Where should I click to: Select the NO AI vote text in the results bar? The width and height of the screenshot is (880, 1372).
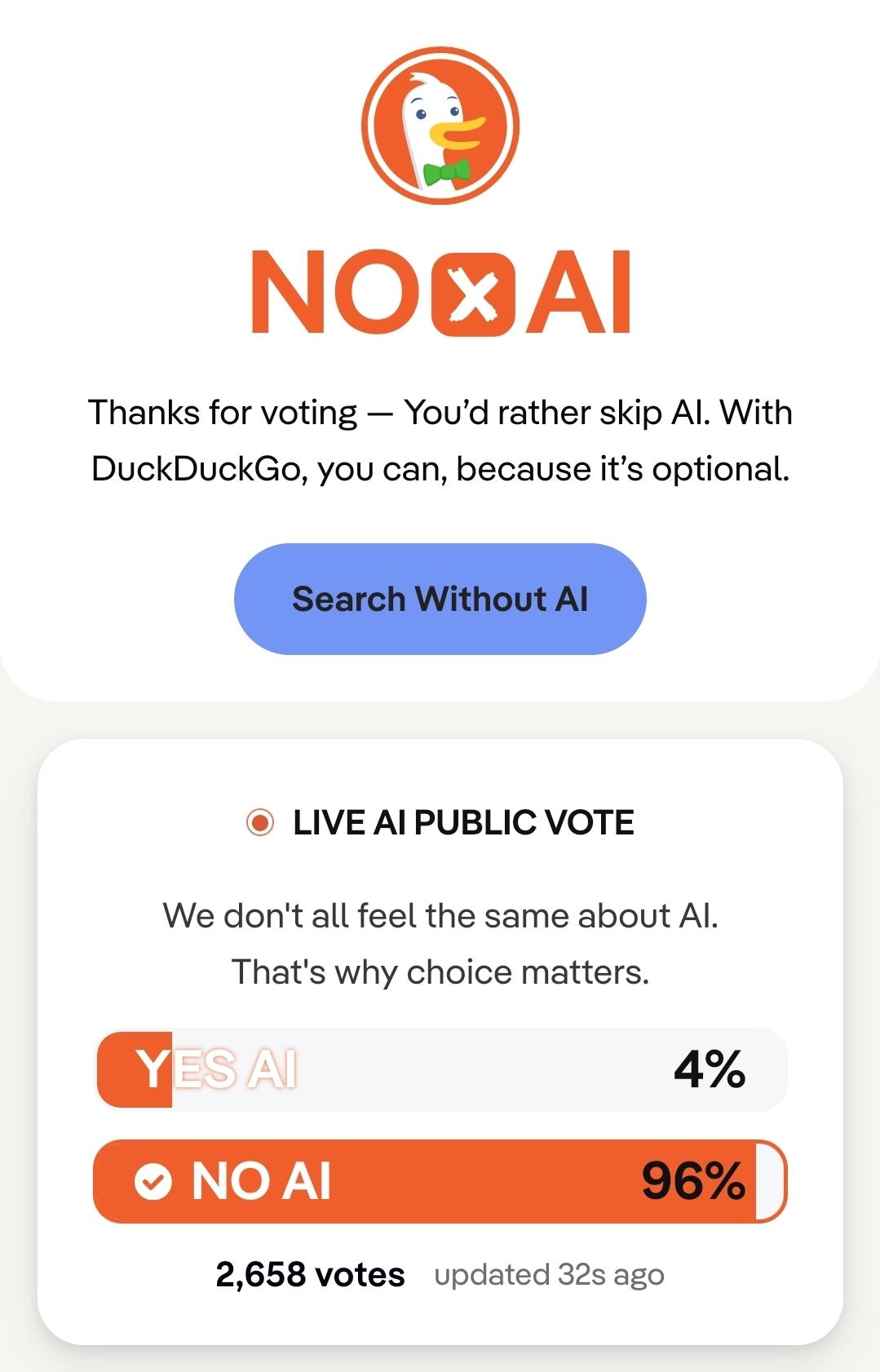tap(261, 1180)
